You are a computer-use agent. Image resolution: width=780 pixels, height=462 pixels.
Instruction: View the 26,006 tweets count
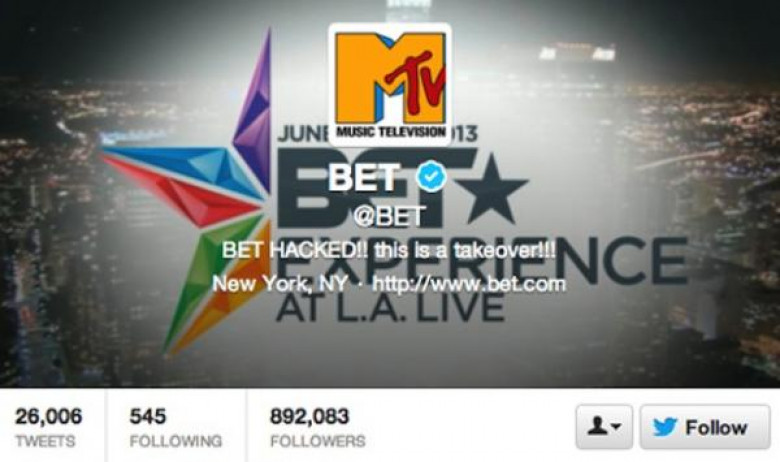(48, 416)
